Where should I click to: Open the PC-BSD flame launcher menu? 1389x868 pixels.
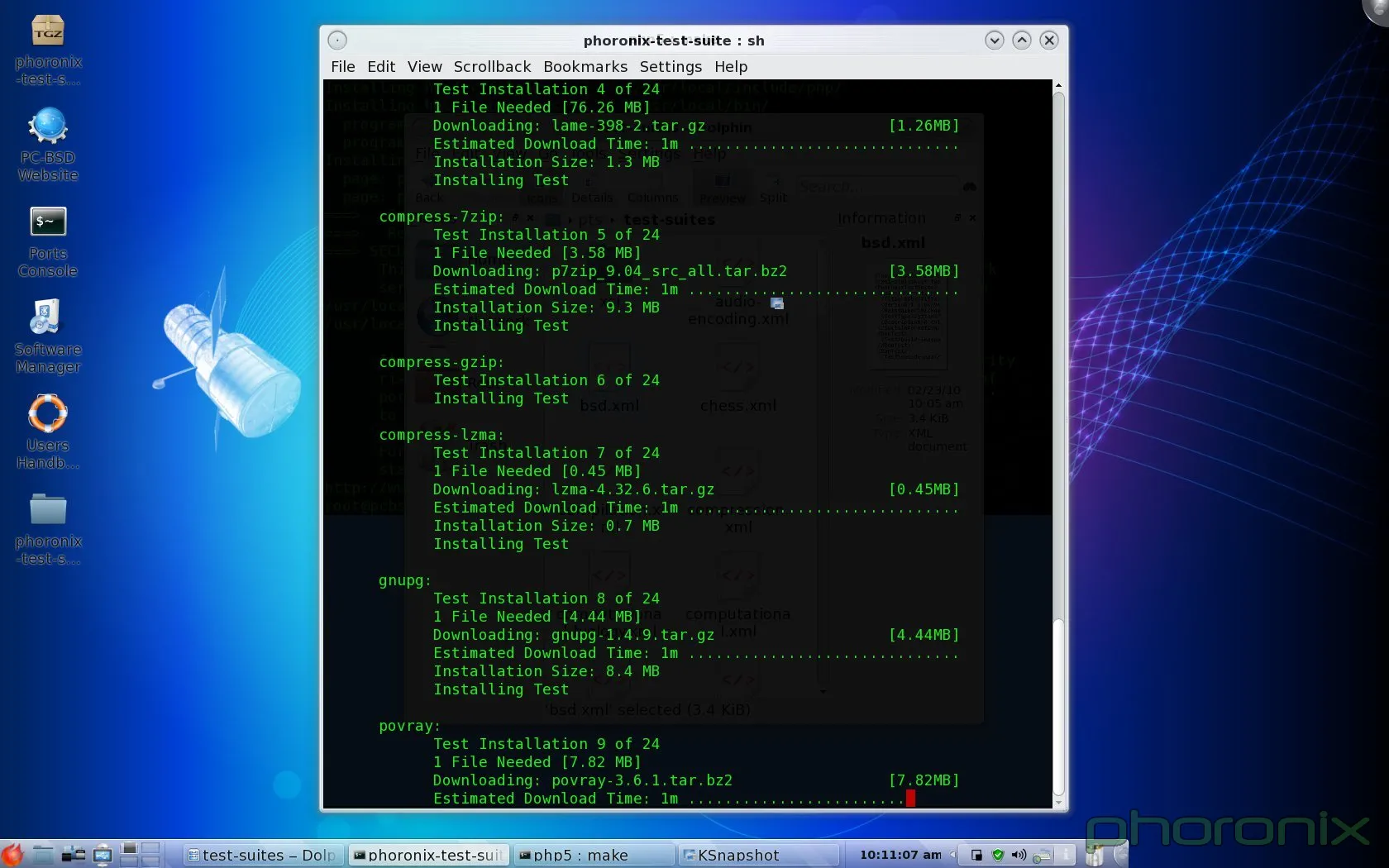12,854
